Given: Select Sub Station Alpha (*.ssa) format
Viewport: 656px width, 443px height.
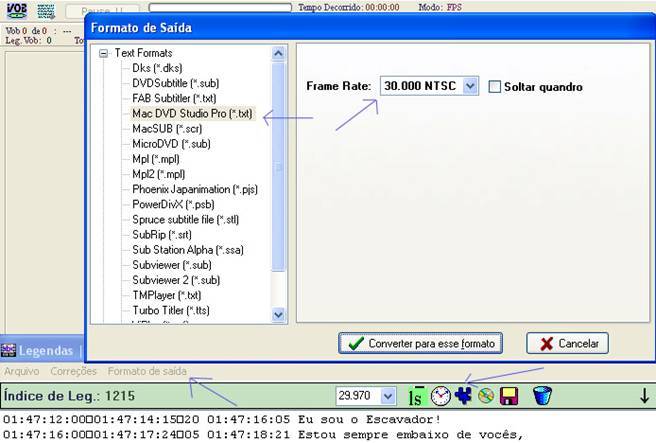Looking at the screenshot, I should [x=188, y=250].
